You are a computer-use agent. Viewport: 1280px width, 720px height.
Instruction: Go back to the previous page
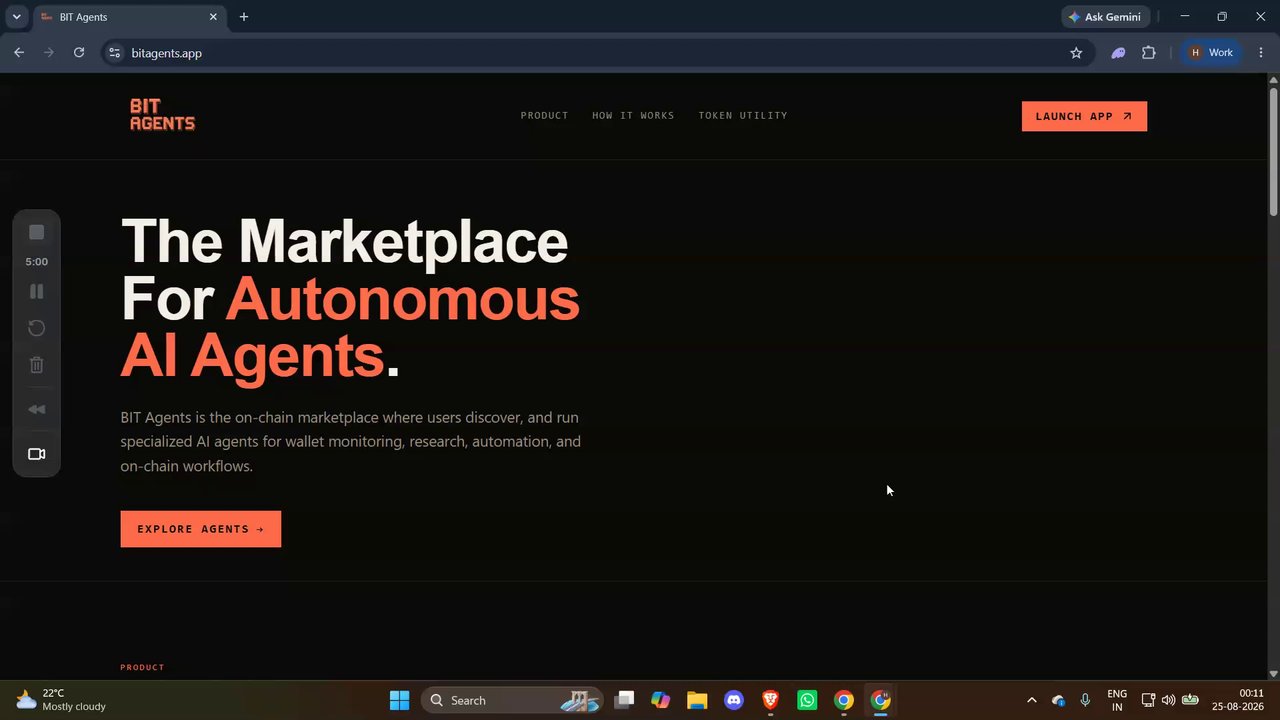click(19, 53)
